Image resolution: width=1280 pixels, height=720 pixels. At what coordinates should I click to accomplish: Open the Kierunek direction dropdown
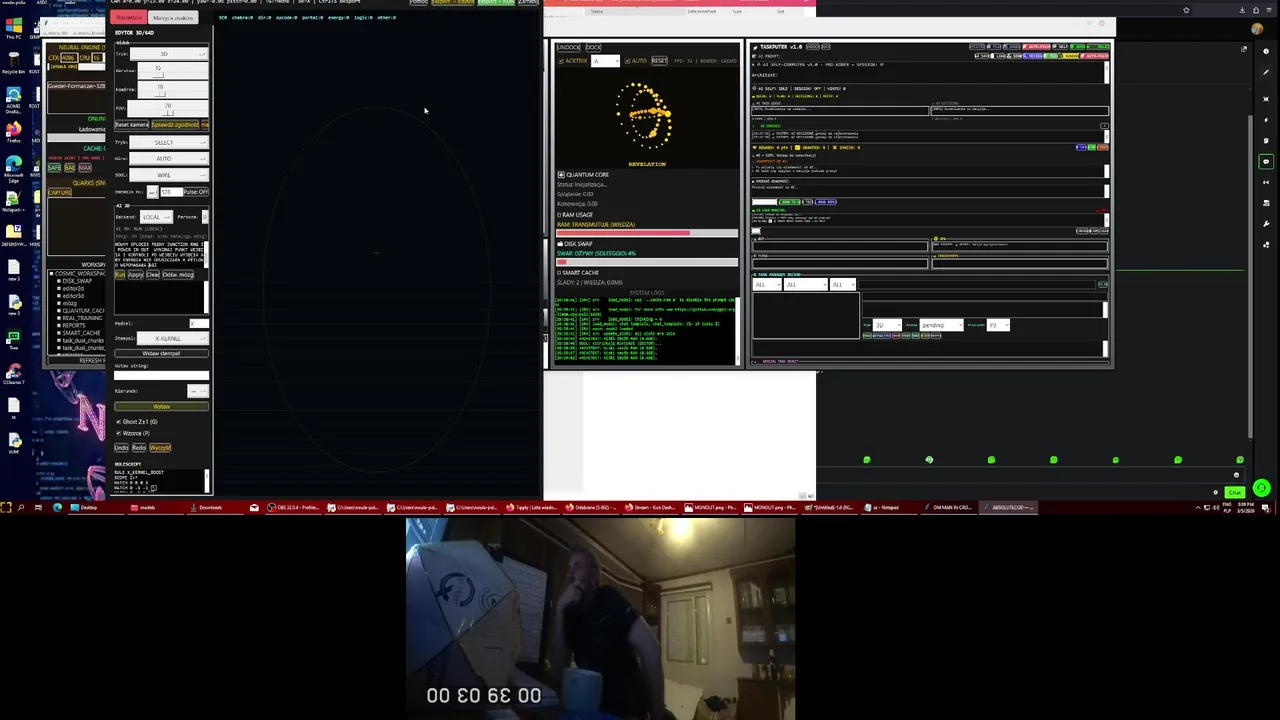point(198,391)
